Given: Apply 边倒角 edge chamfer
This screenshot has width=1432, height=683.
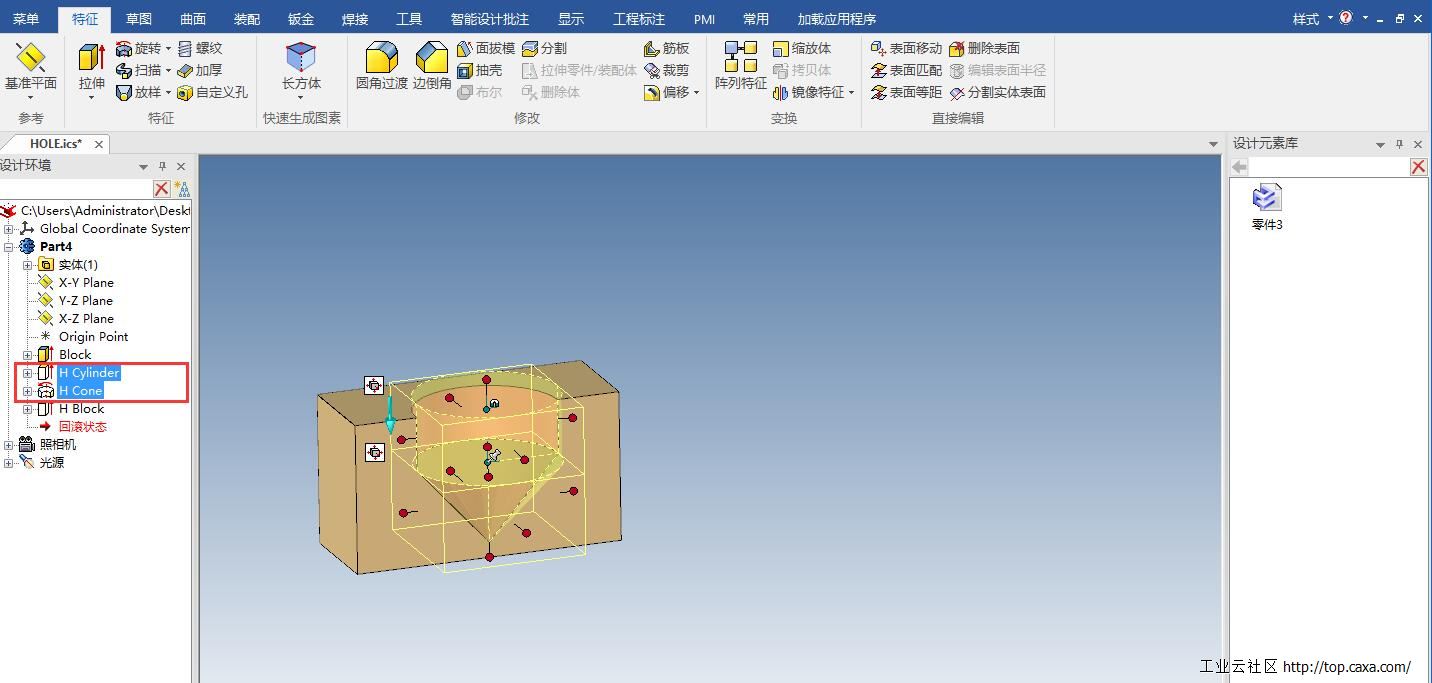Looking at the screenshot, I should tap(431, 66).
